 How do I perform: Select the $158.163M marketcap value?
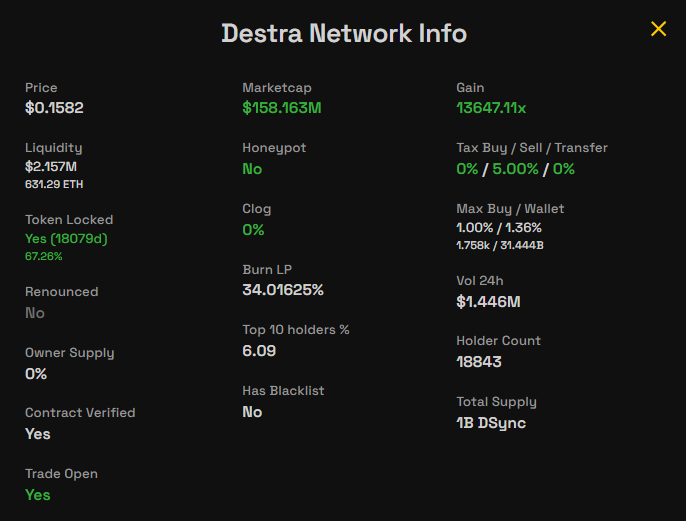(x=282, y=108)
